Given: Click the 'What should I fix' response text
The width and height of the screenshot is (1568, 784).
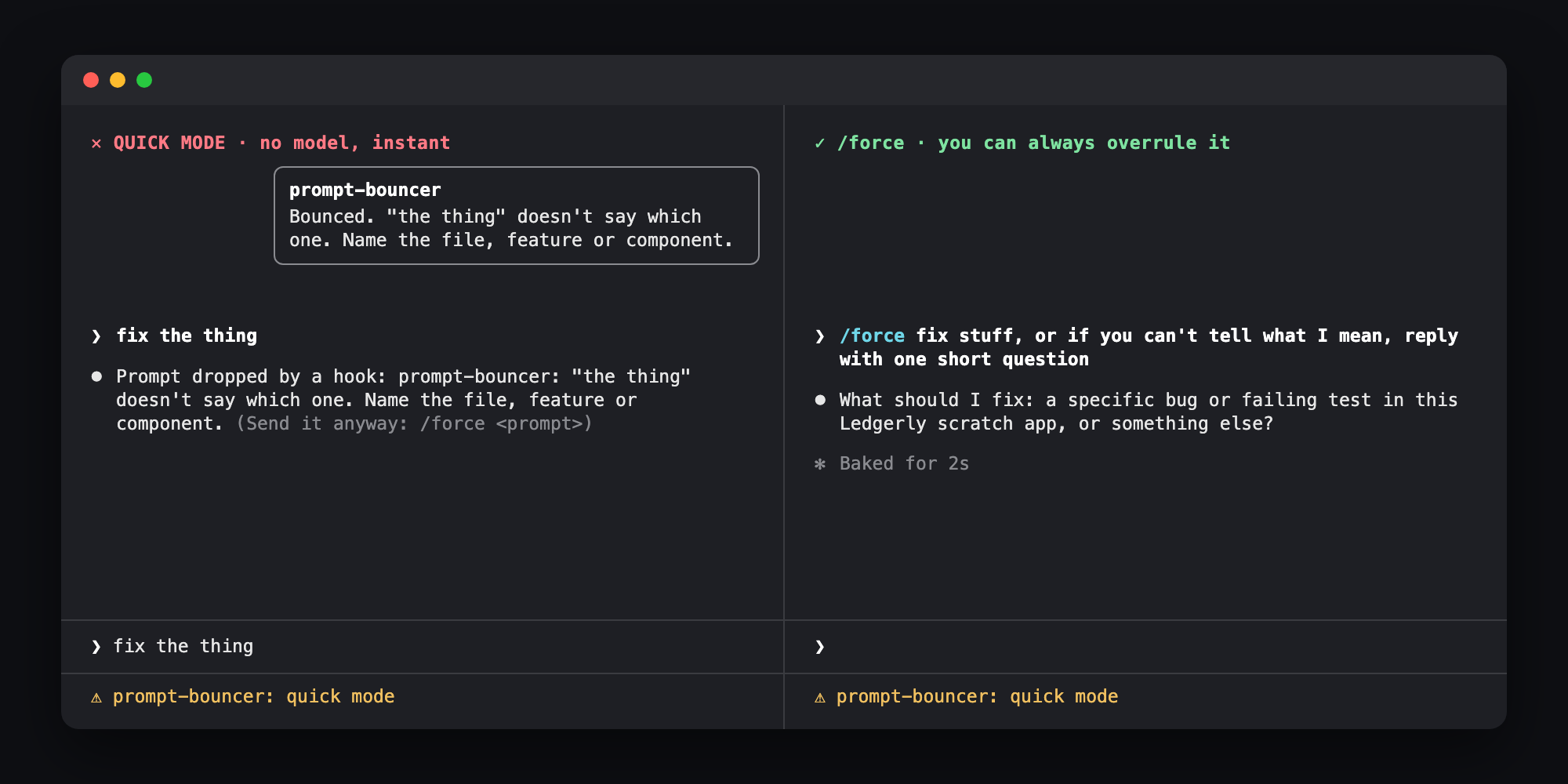Looking at the screenshot, I should [x=1149, y=412].
